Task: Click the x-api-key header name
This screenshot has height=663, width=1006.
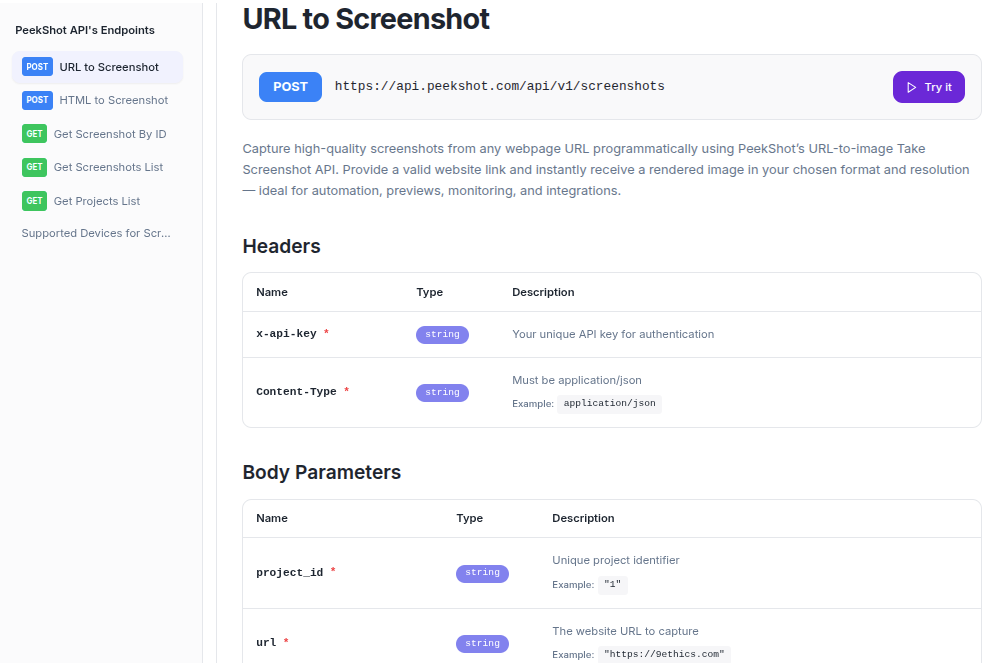Action: point(286,334)
